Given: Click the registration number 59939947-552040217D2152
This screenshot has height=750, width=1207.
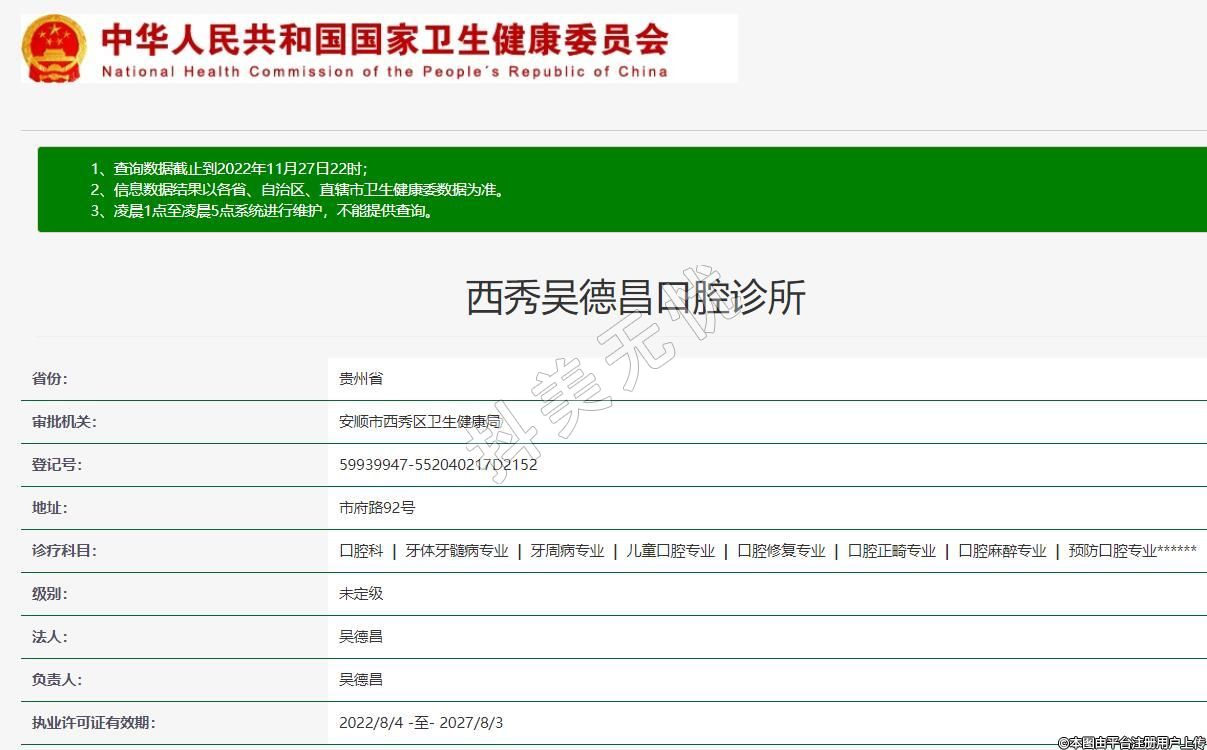Looking at the screenshot, I should (438, 465).
